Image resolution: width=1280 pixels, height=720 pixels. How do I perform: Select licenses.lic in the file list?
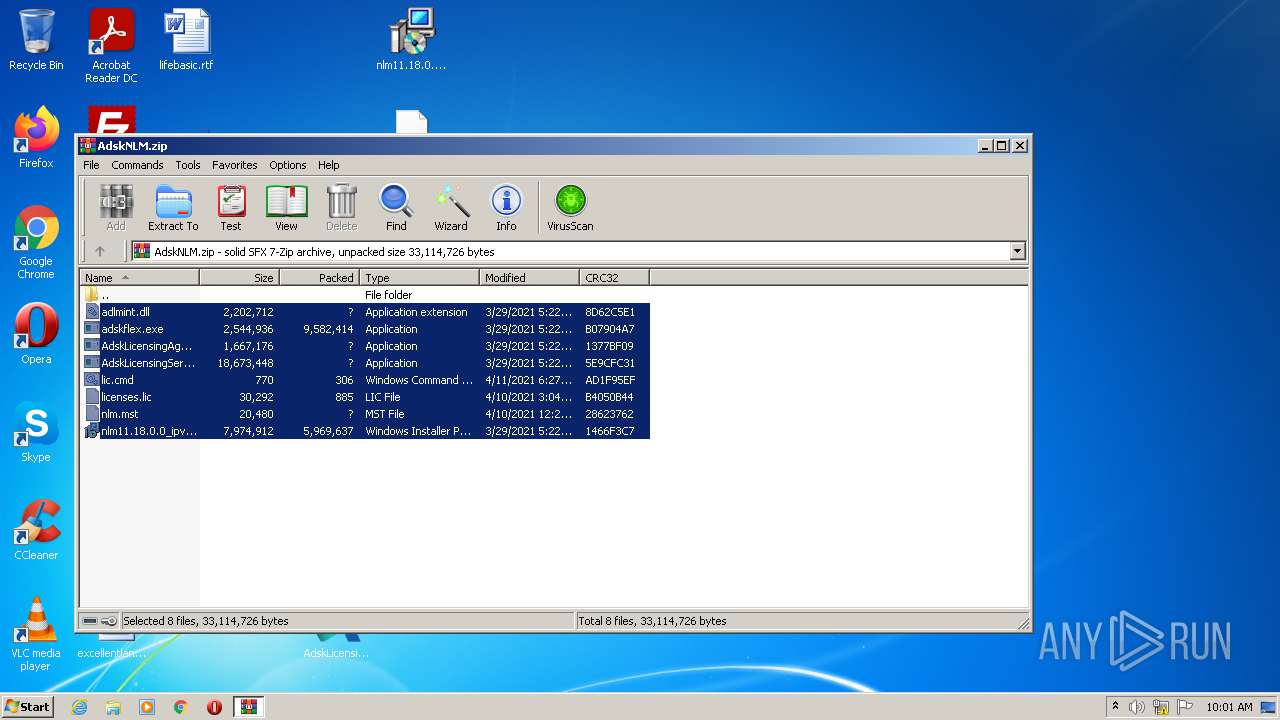click(x=365, y=397)
